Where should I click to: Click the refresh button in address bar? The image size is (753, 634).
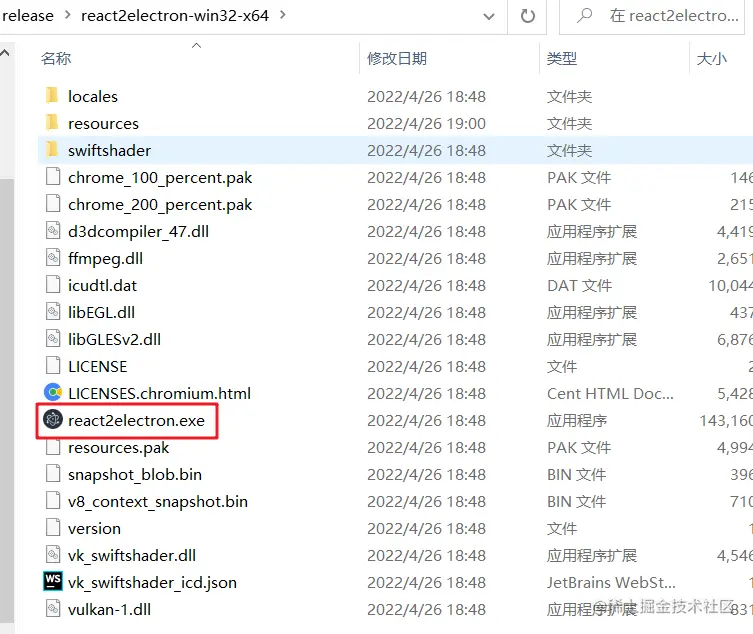[x=528, y=16]
